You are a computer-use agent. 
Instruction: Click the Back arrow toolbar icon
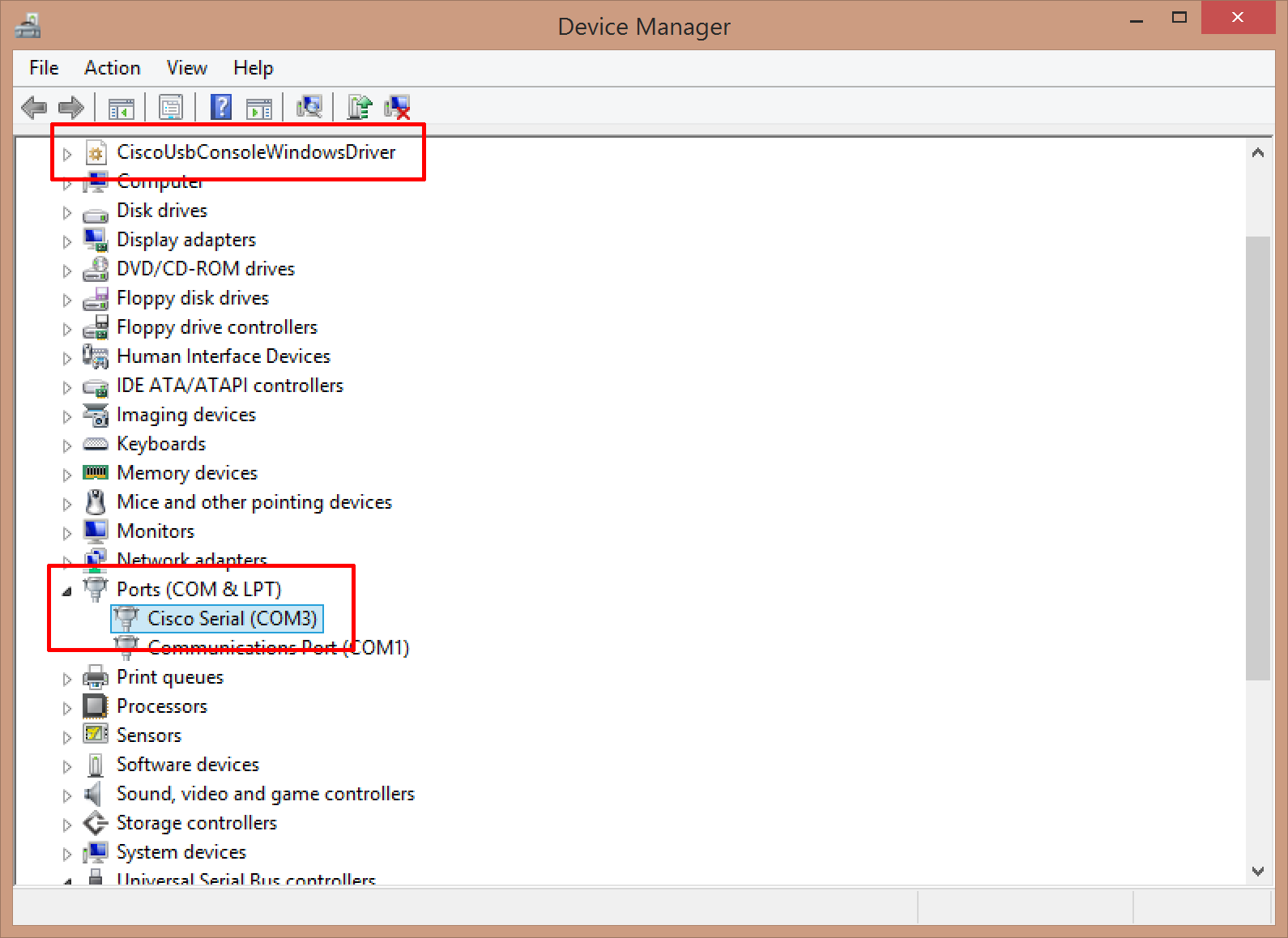click(34, 107)
